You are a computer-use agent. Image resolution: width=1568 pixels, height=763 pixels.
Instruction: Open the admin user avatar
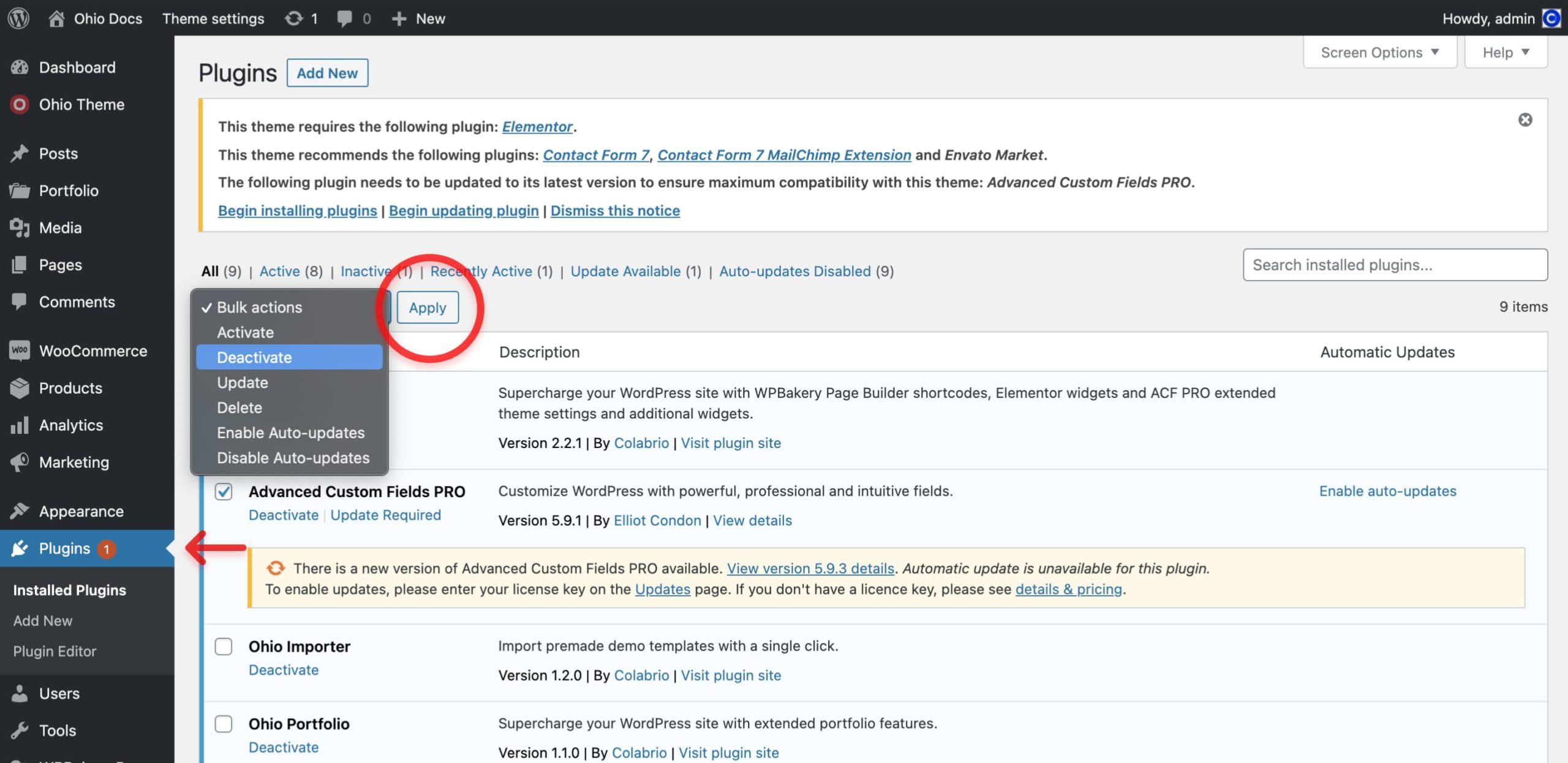point(1551,18)
